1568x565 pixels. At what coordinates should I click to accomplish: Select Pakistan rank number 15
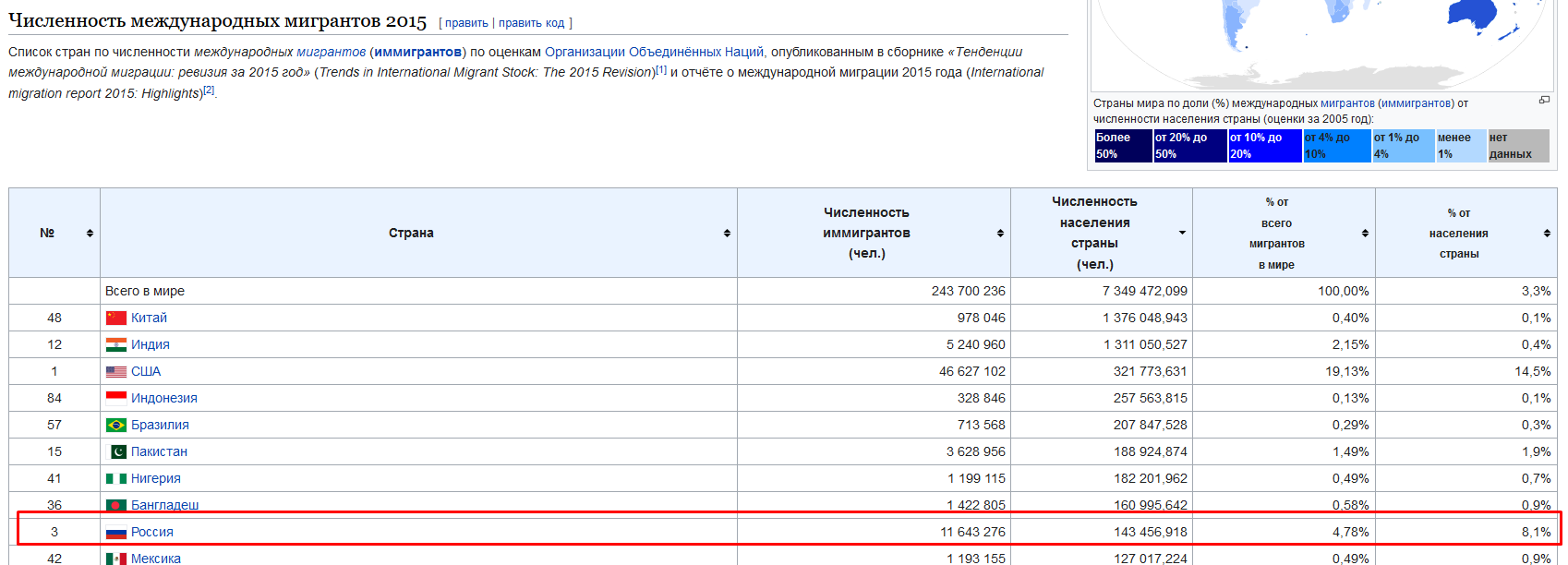(54, 451)
